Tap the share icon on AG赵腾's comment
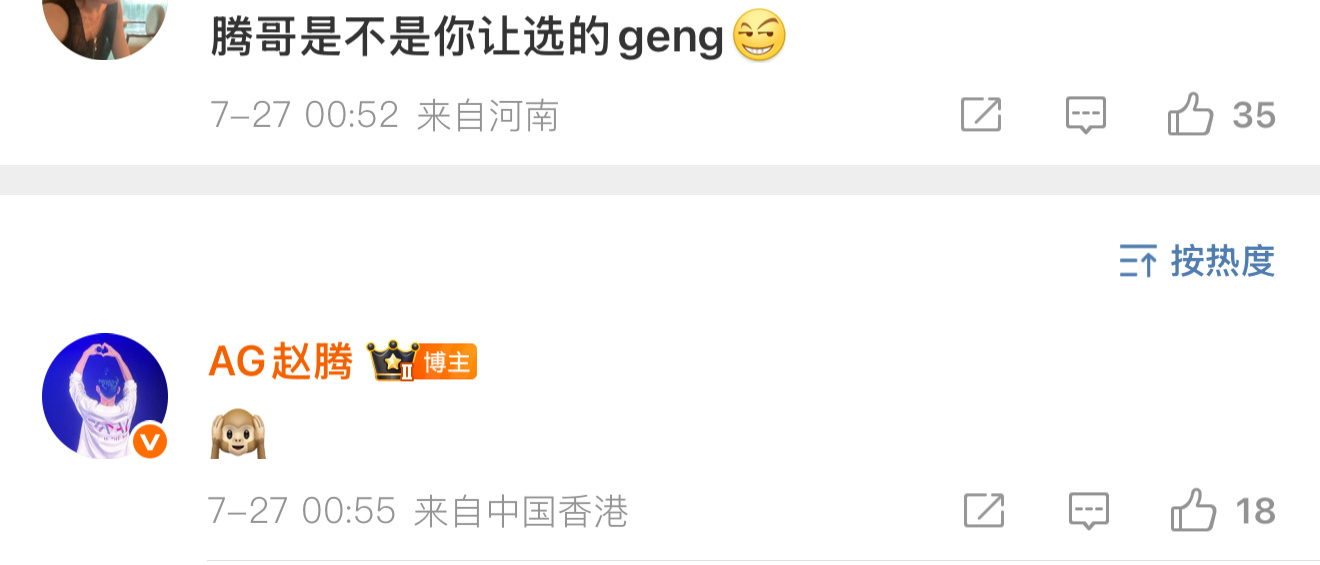 [x=984, y=511]
